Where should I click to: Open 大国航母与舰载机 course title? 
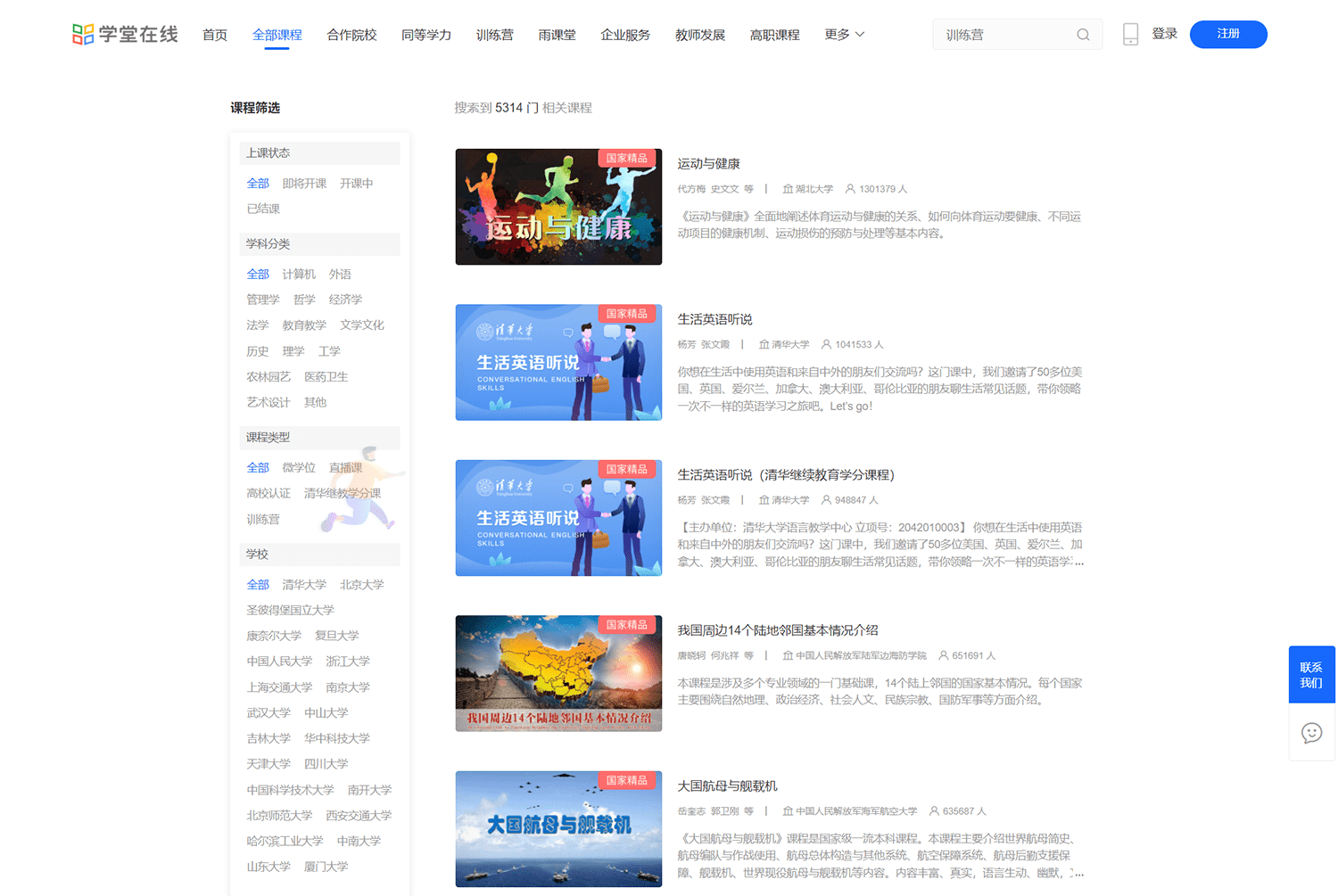pos(727,786)
